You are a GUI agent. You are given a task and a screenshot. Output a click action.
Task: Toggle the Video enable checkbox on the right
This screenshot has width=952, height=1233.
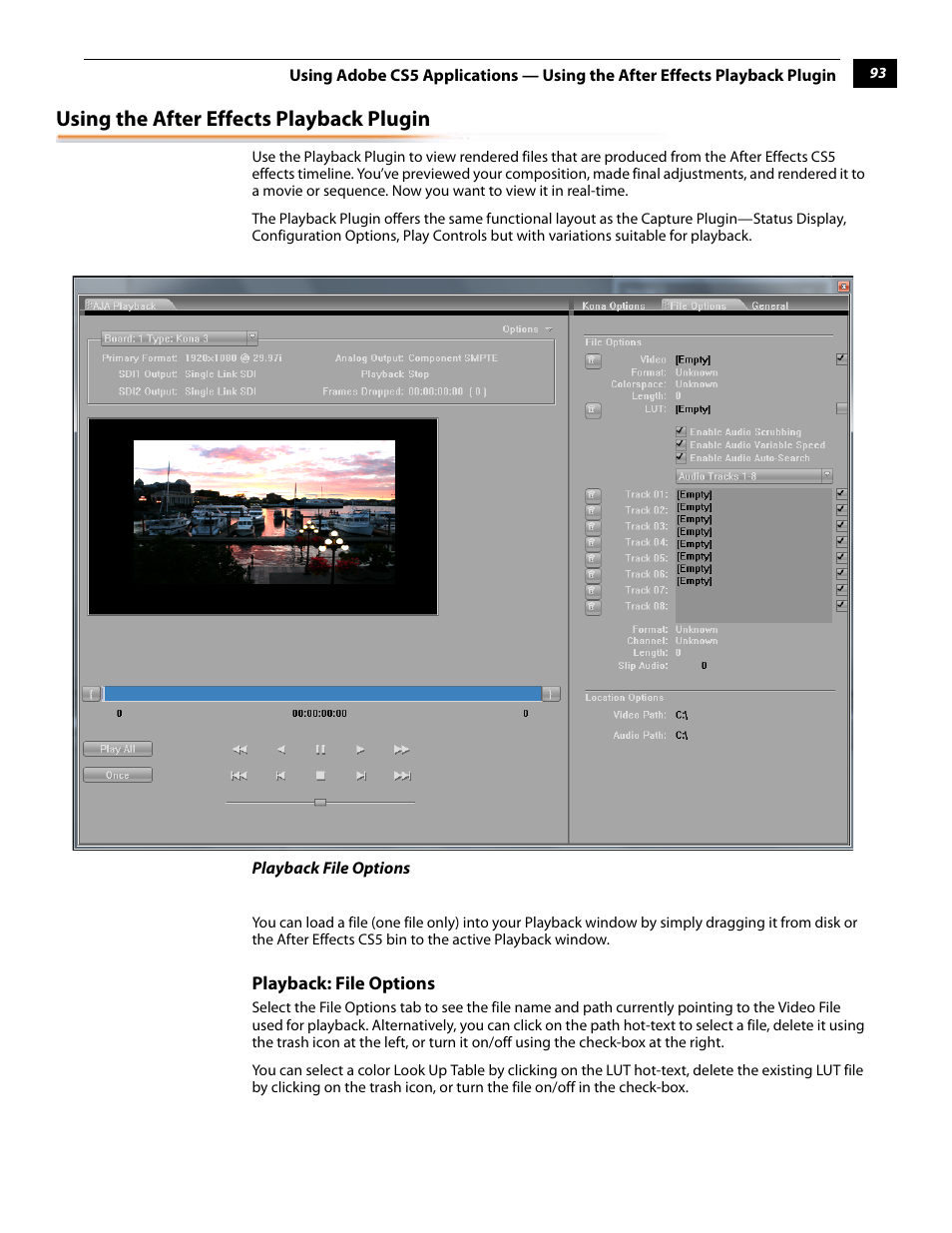click(841, 357)
